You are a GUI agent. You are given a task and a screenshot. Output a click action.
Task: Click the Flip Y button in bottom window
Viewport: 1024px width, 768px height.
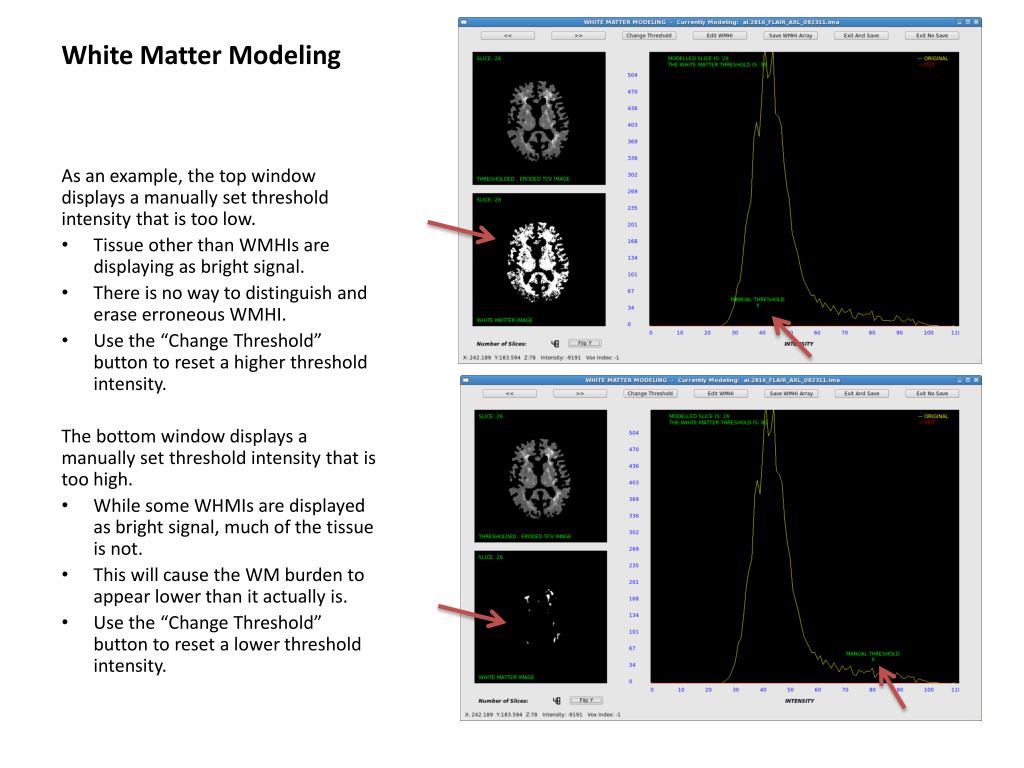[586, 700]
